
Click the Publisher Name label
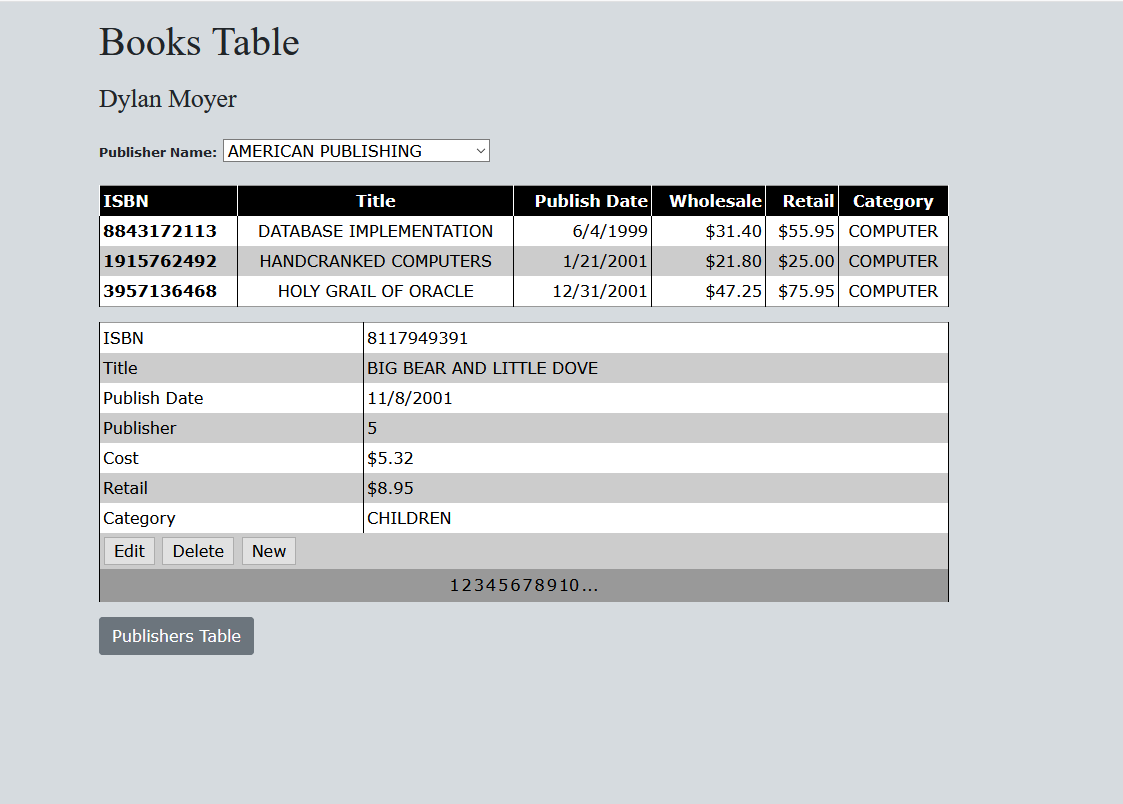[x=158, y=152]
